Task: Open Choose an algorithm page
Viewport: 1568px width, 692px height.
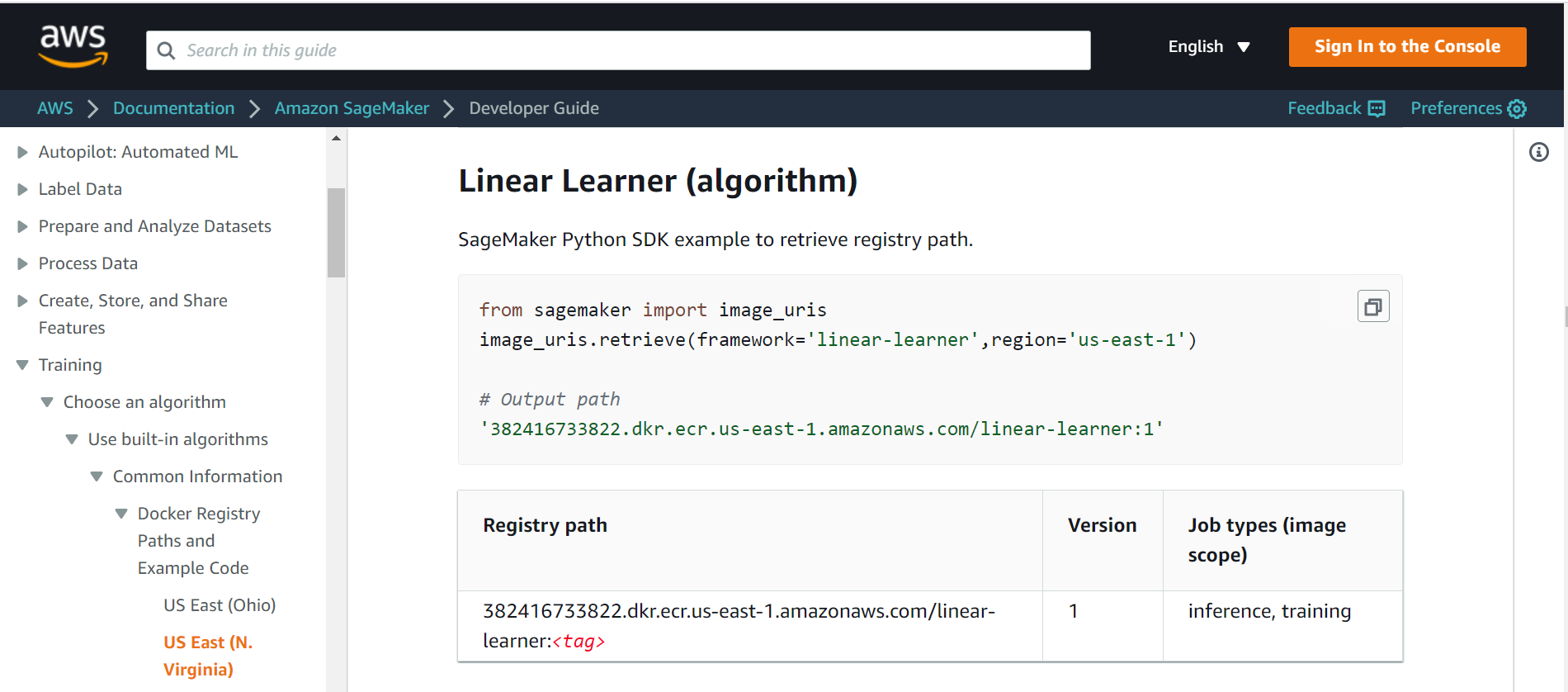Action: [144, 402]
